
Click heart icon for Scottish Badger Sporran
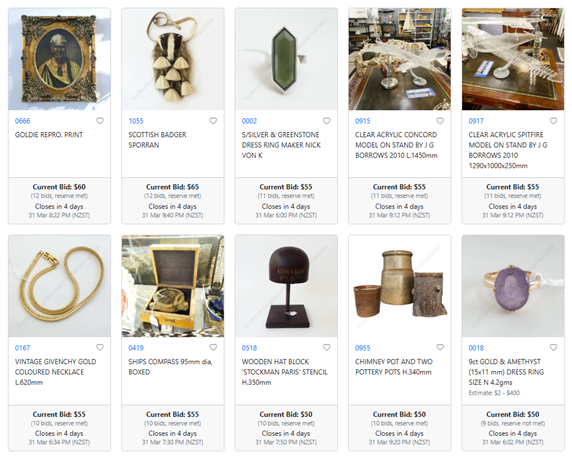click(x=213, y=121)
